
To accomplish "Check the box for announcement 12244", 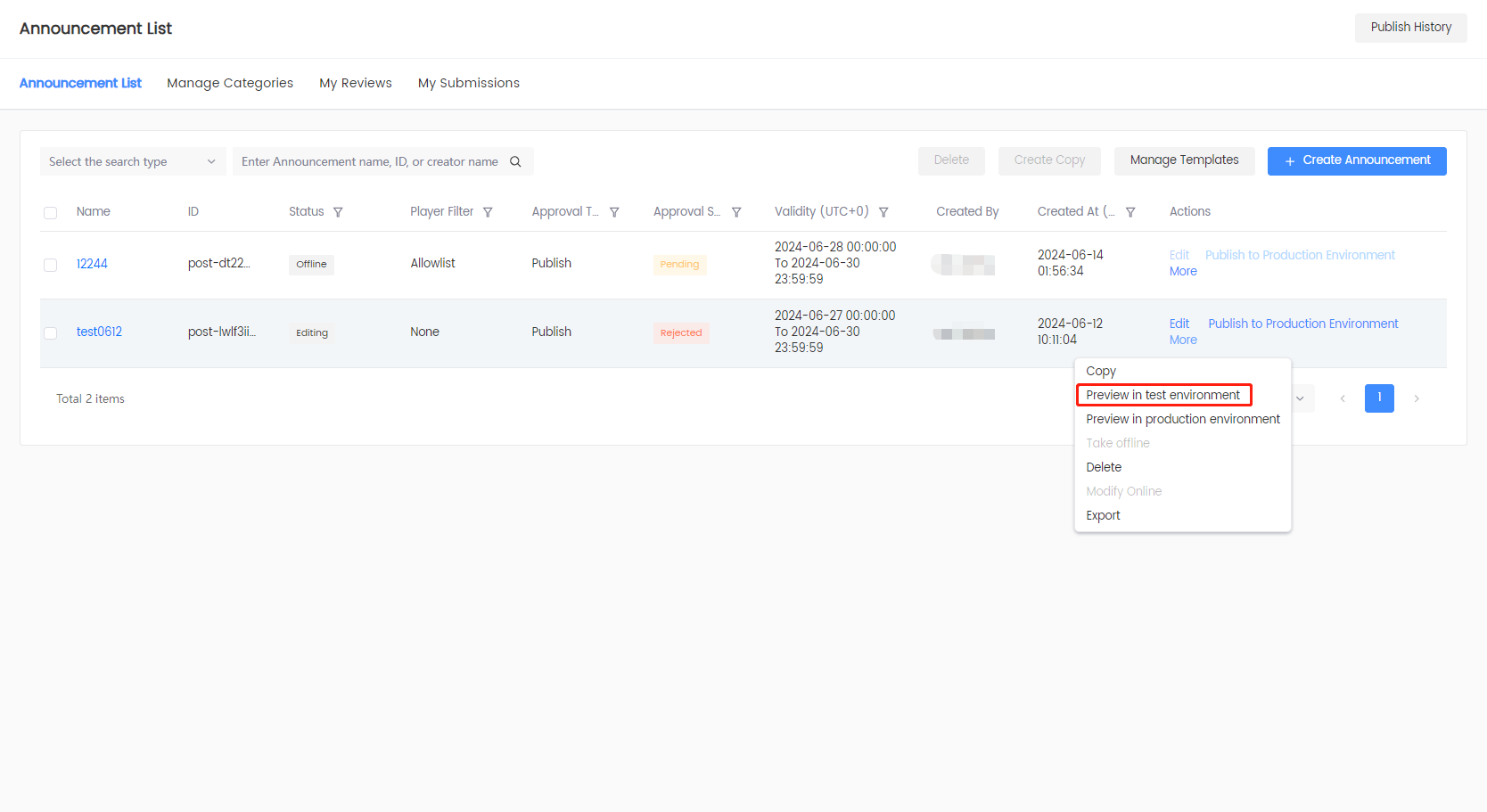I will 51,265.
